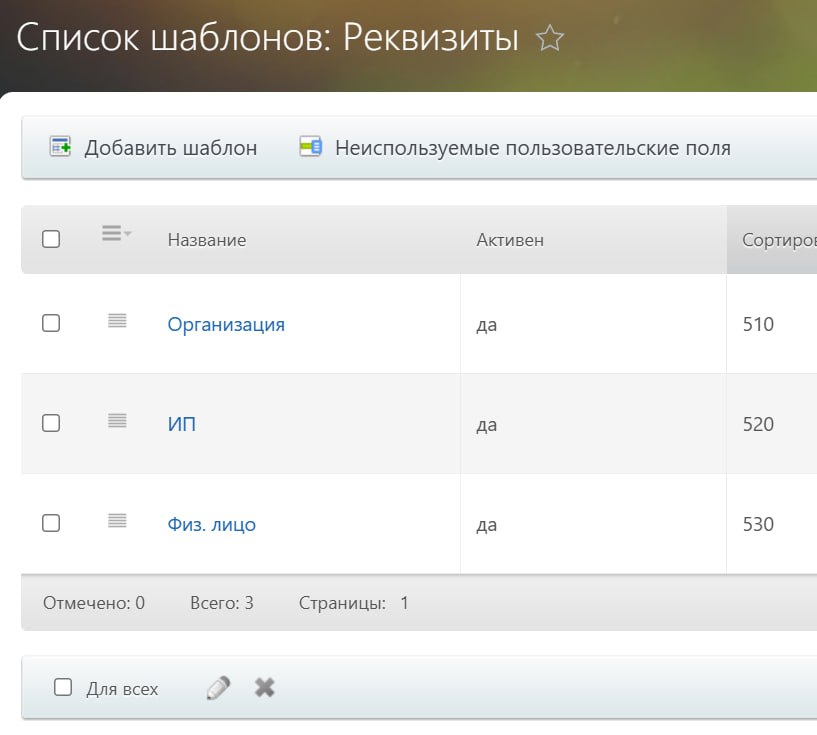
Task: Check the ИП row checkbox
Action: coord(51,423)
